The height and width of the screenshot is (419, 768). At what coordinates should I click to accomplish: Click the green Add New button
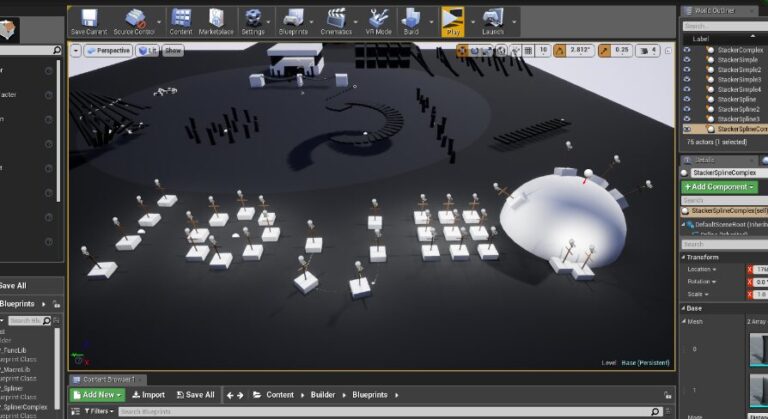pyautogui.click(x=97, y=394)
